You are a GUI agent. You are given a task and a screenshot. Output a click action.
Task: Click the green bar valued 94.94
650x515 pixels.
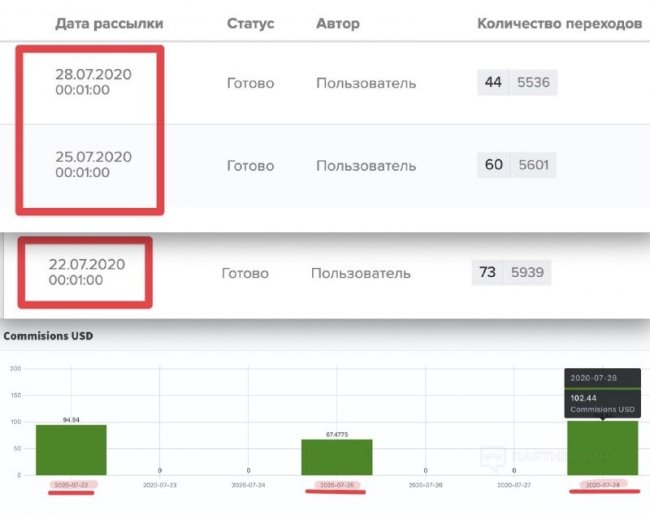point(71,450)
